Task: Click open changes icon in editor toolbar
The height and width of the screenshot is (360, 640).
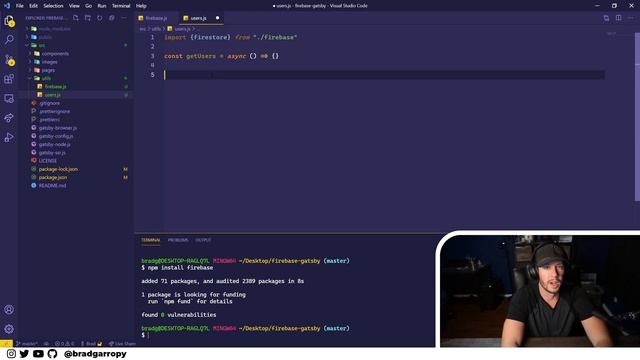Action: 606,18
